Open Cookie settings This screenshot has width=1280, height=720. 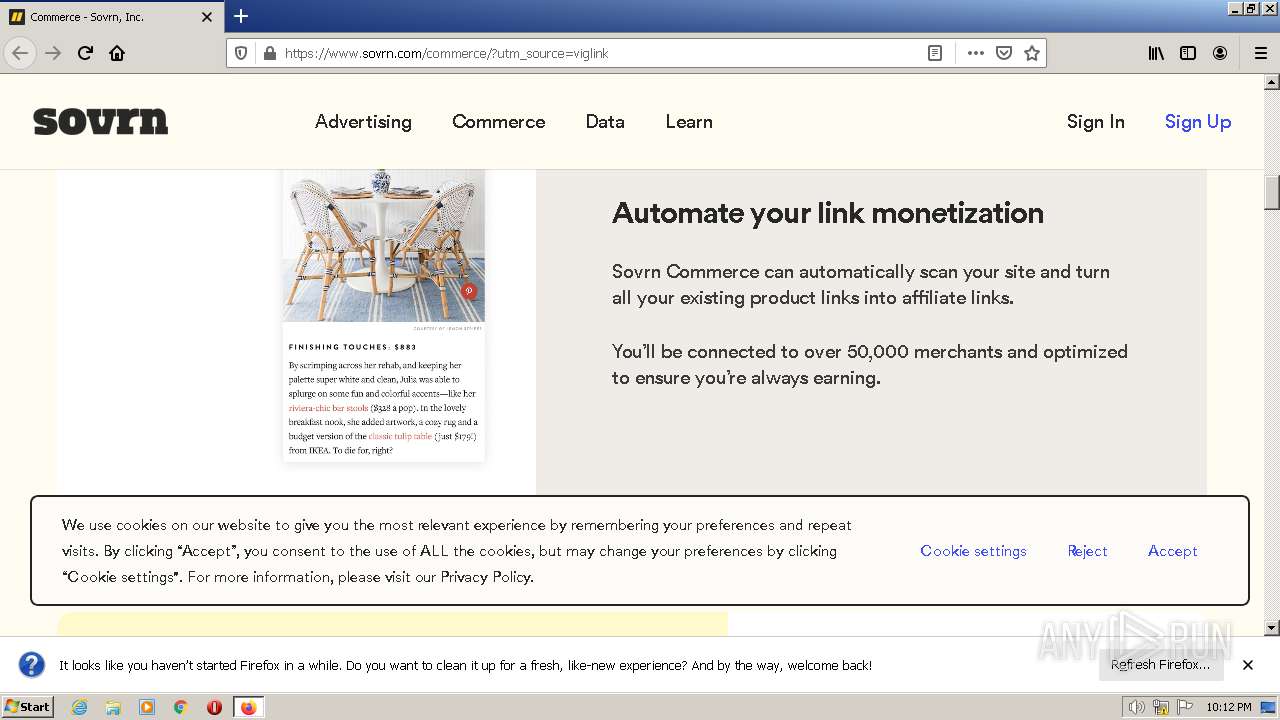[973, 551]
